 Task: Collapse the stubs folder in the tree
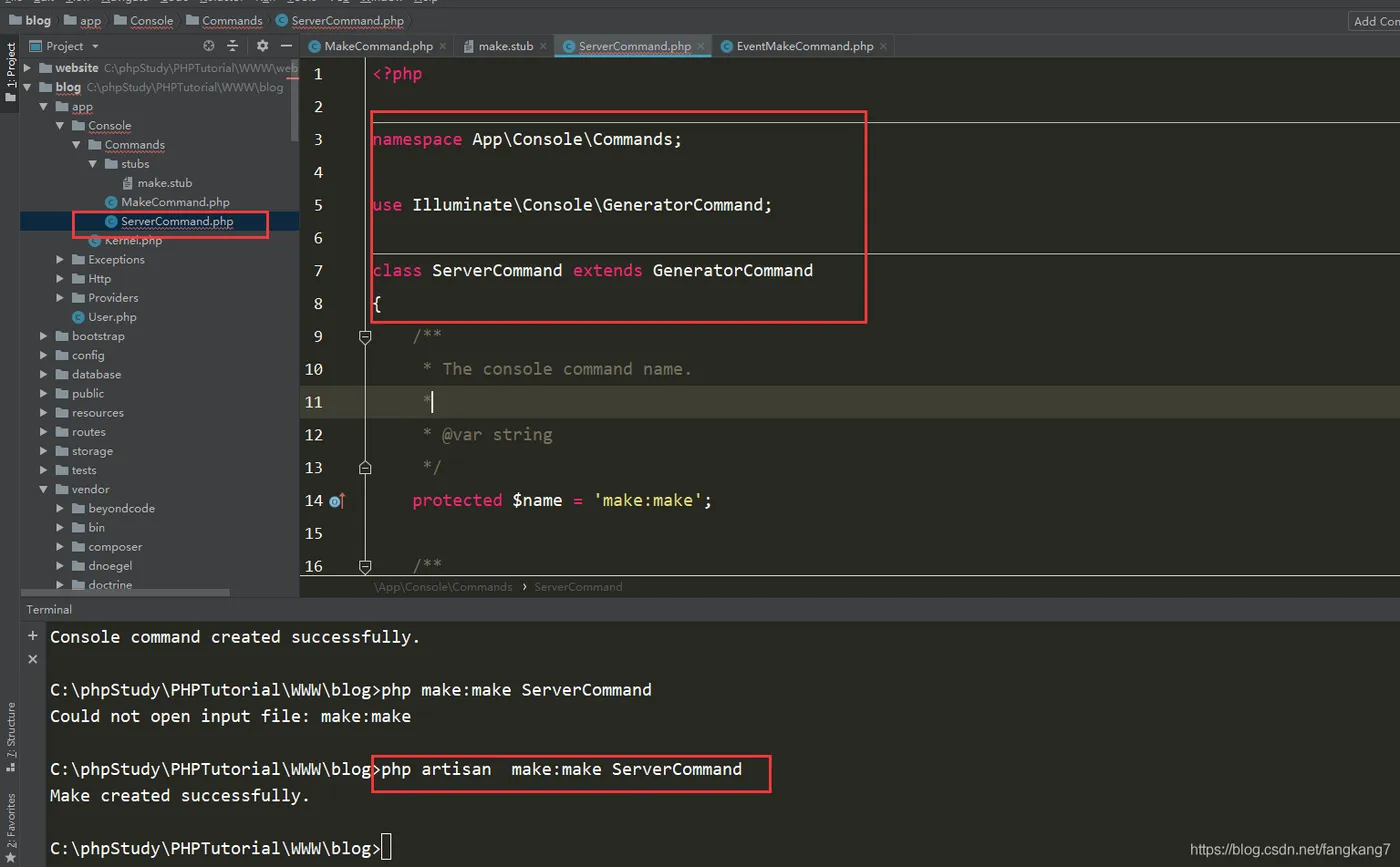coord(93,163)
